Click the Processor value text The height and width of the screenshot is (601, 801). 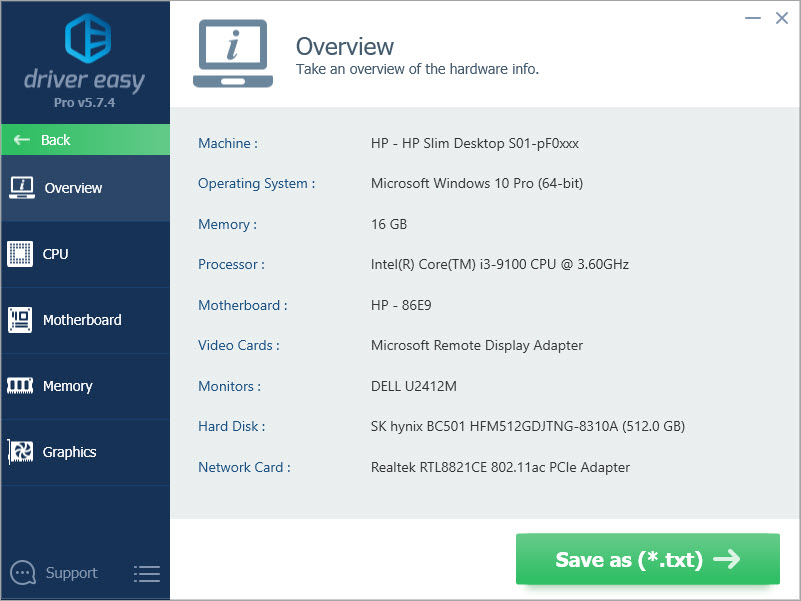(x=499, y=265)
